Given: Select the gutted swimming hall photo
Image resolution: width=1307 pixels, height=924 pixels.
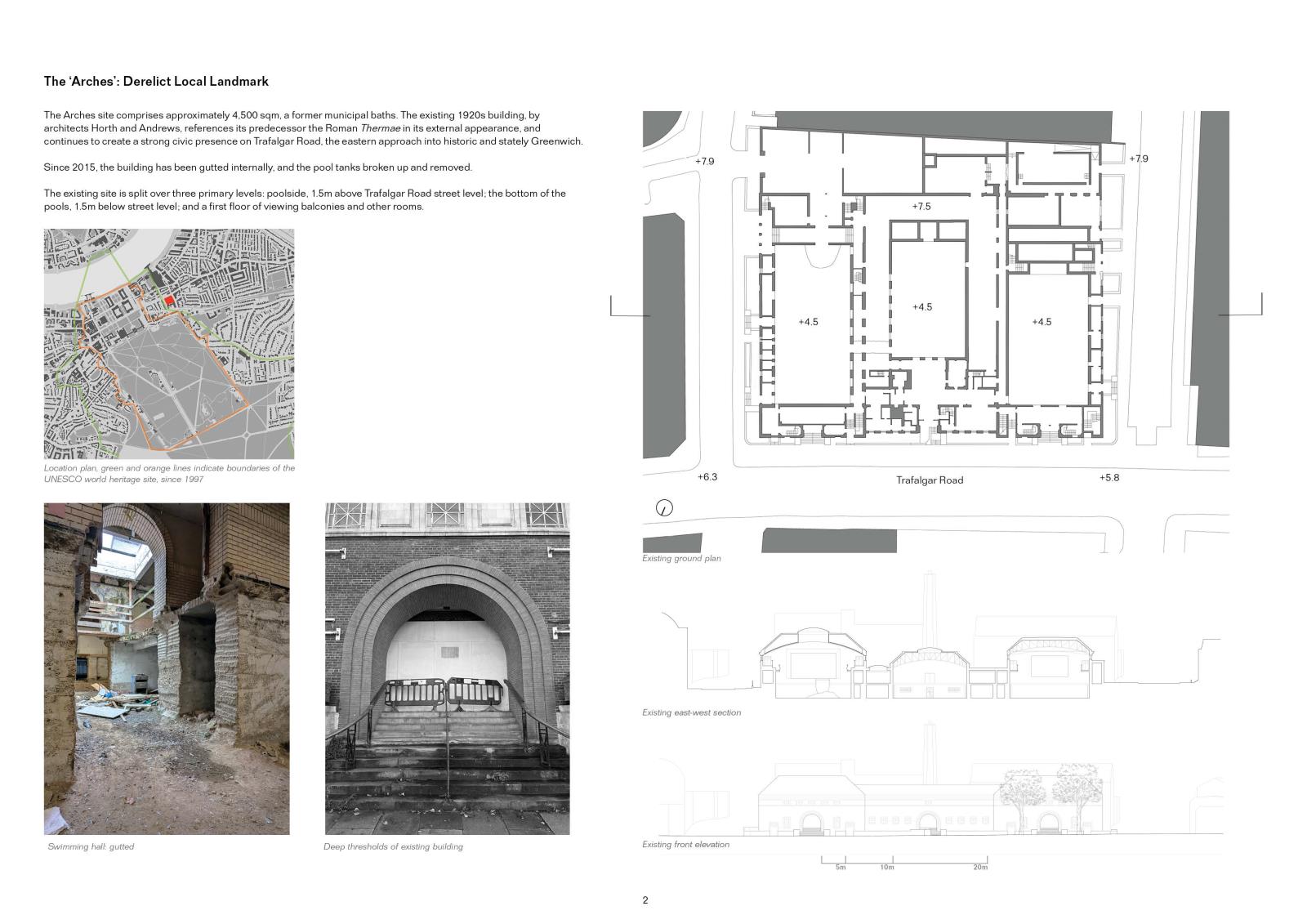Looking at the screenshot, I should click(167, 668).
